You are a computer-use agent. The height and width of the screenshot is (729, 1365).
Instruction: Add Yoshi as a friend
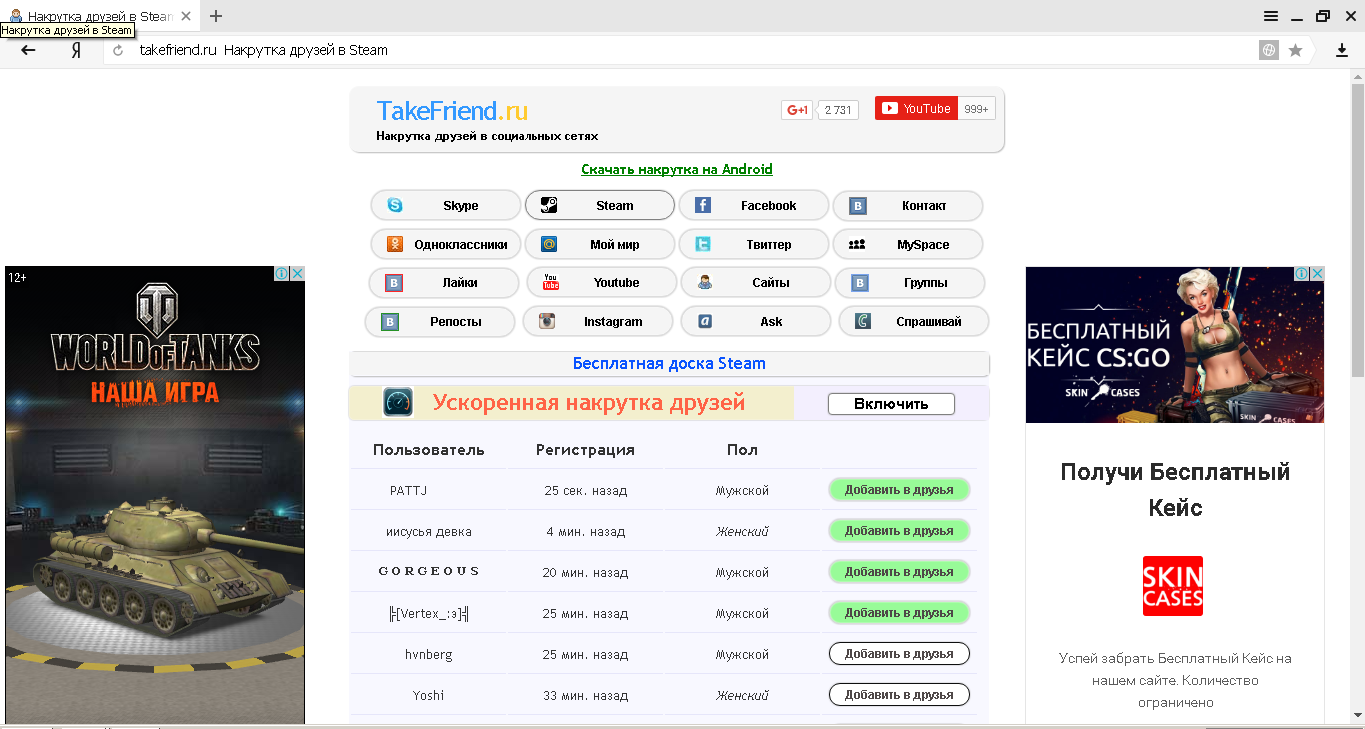click(x=899, y=695)
